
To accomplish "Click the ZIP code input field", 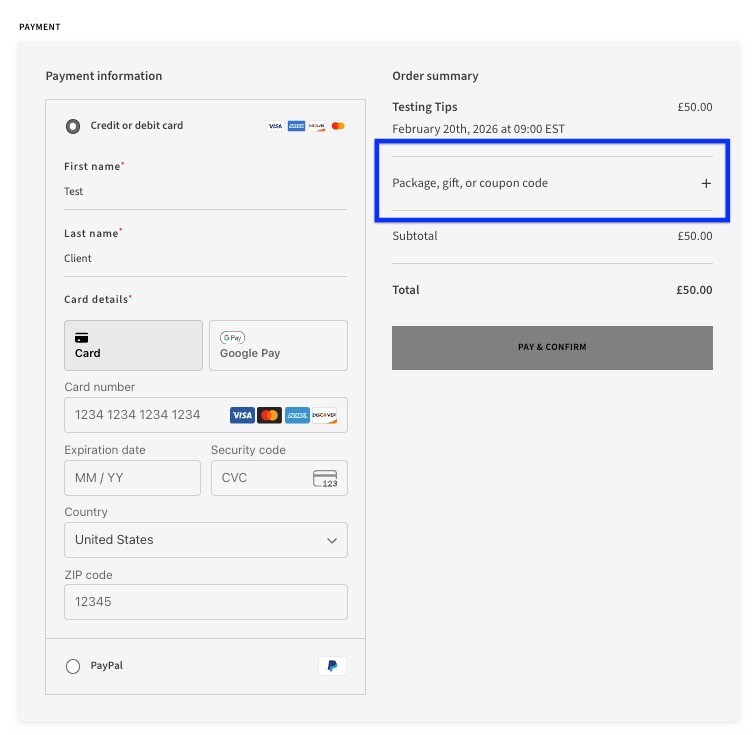I will [205, 602].
